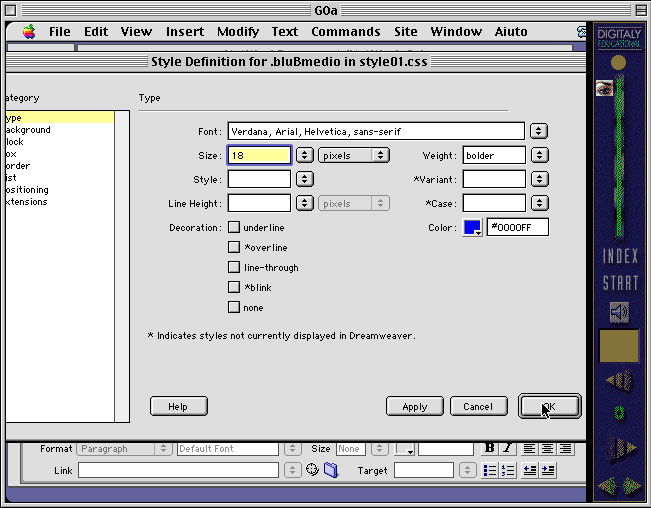Check the none decoration checkbox
Screen dimensions: 651x508
coord(234,307)
